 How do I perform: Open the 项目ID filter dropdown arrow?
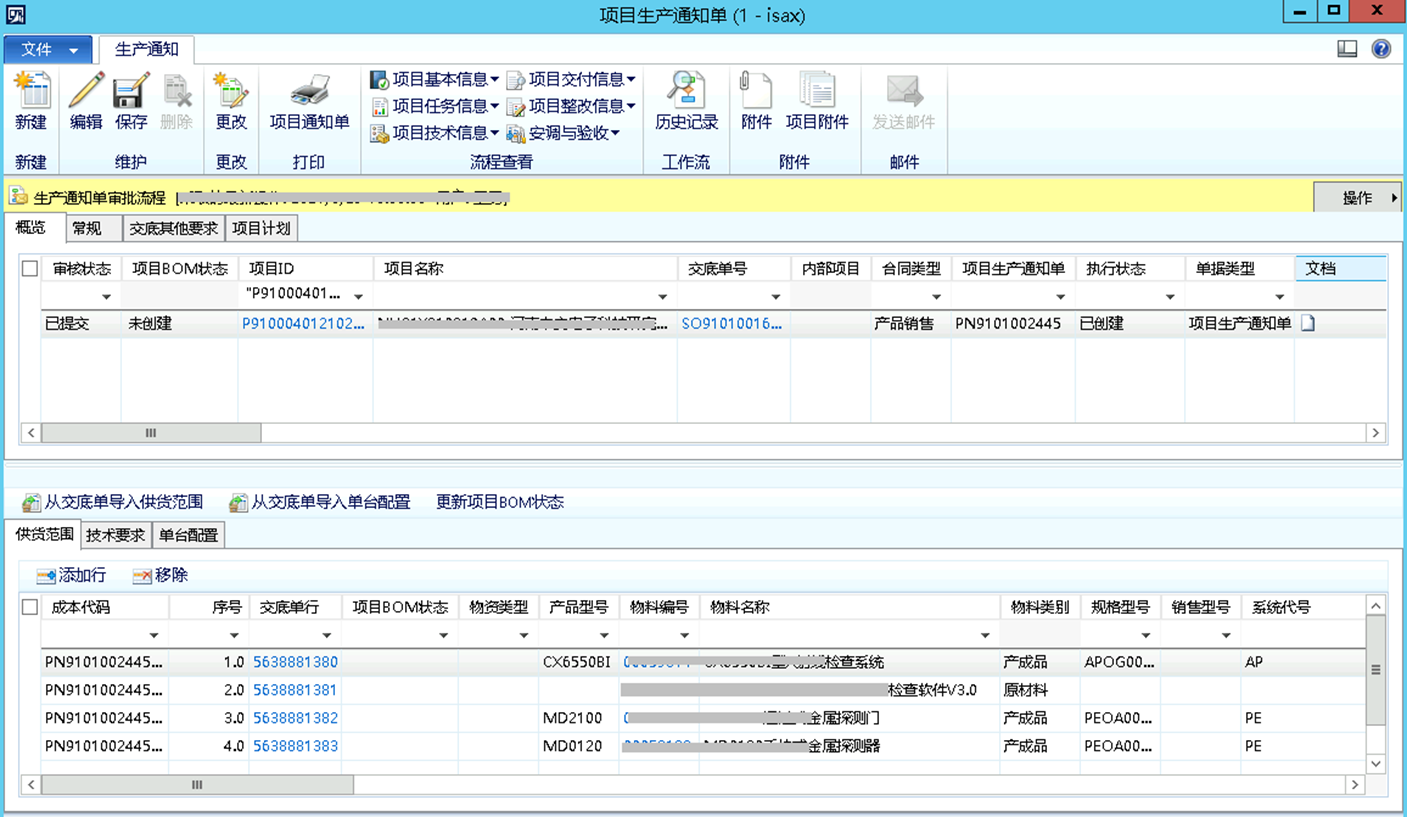click(x=358, y=297)
